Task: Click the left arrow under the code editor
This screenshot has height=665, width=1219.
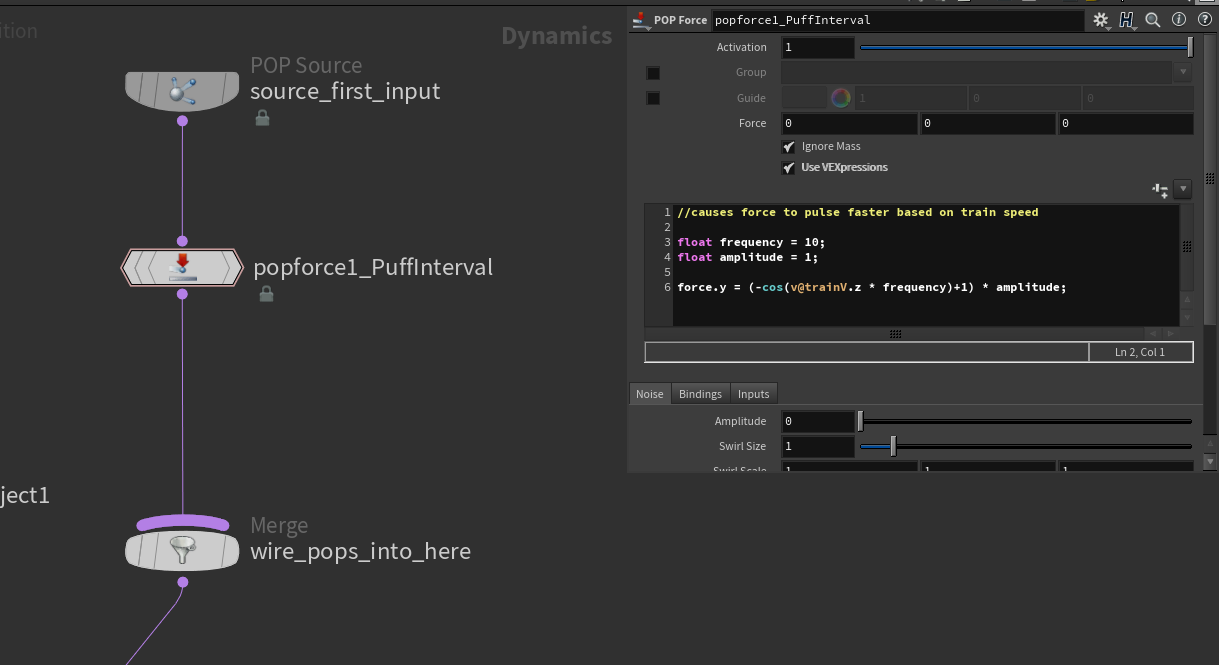Action: tap(1152, 333)
